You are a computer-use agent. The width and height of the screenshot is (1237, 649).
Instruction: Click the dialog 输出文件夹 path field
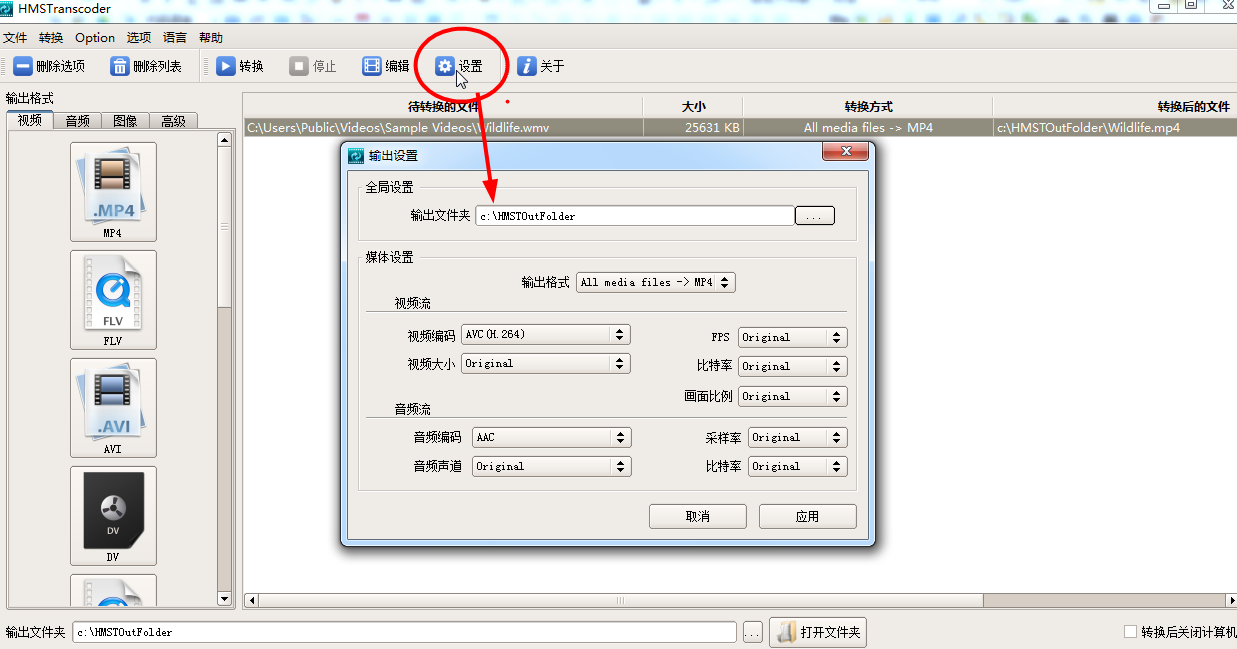634,216
